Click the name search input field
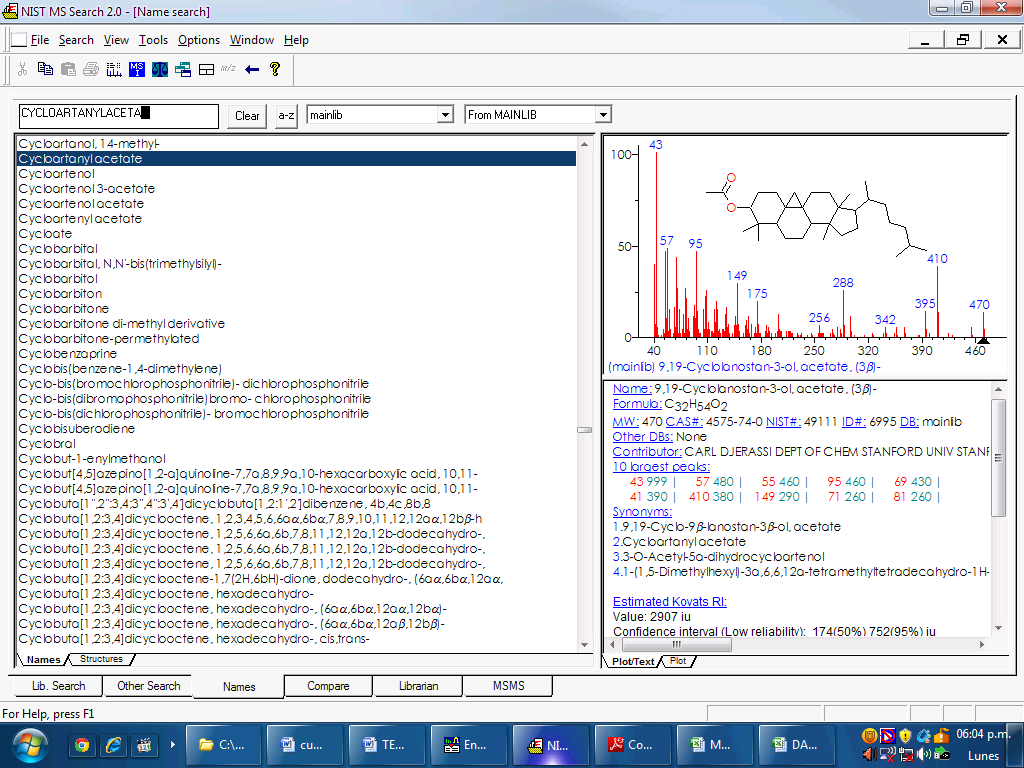This screenshot has width=1024, height=768. click(118, 116)
